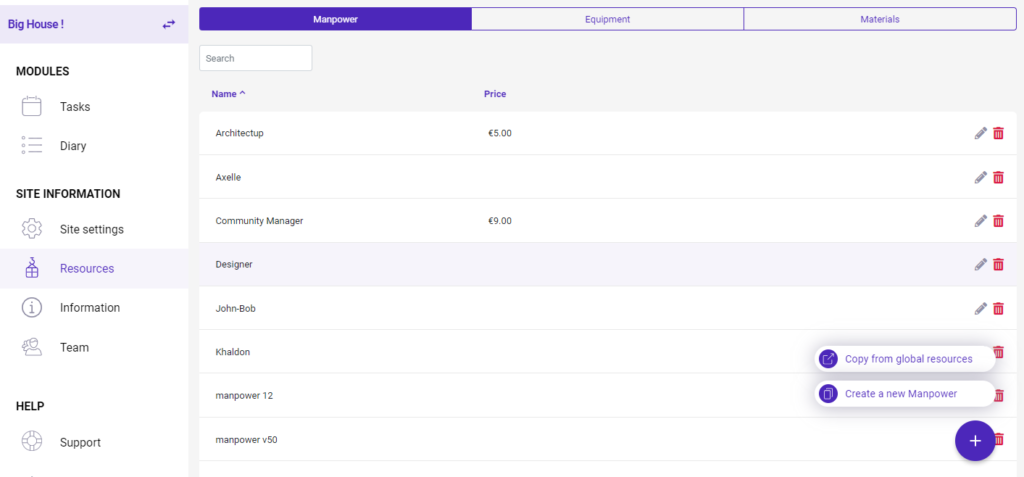
Task: Switch to the Manpower tab
Action: pos(335,19)
